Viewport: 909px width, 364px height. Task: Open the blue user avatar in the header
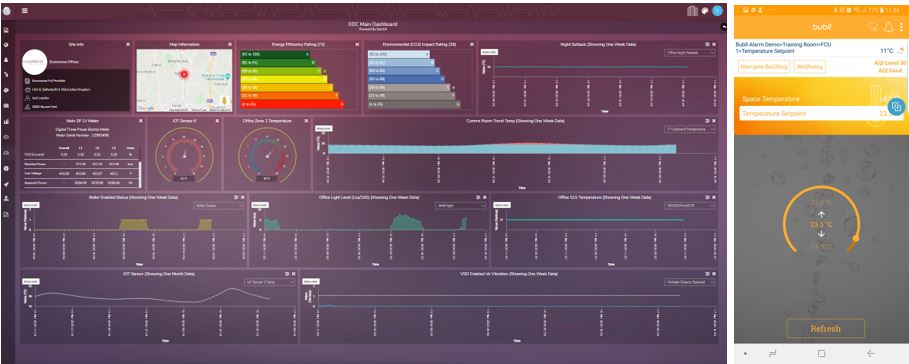pyautogui.click(x=718, y=10)
